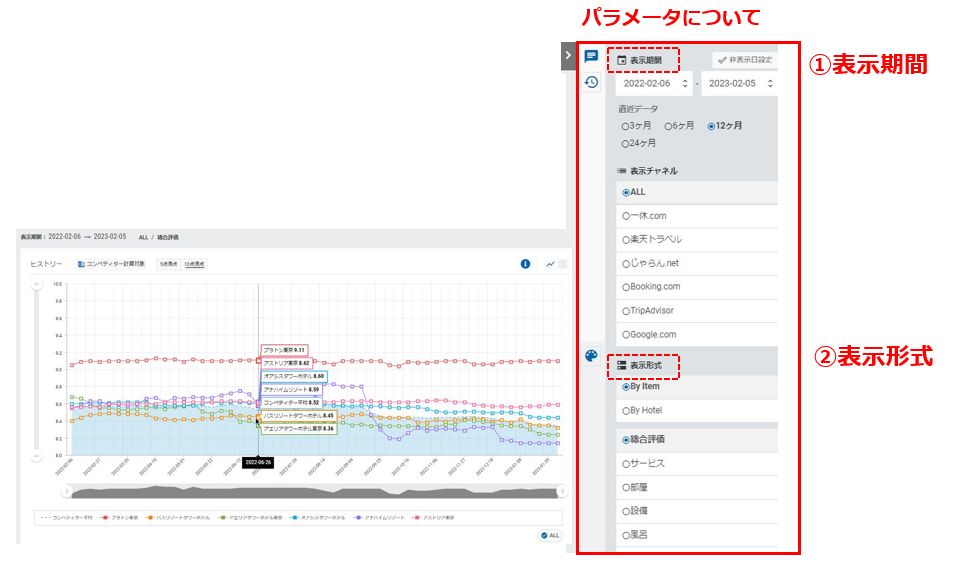Select the 3ヶ月 recent data option
The width and height of the screenshot is (962, 582).
pyautogui.click(x=626, y=127)
